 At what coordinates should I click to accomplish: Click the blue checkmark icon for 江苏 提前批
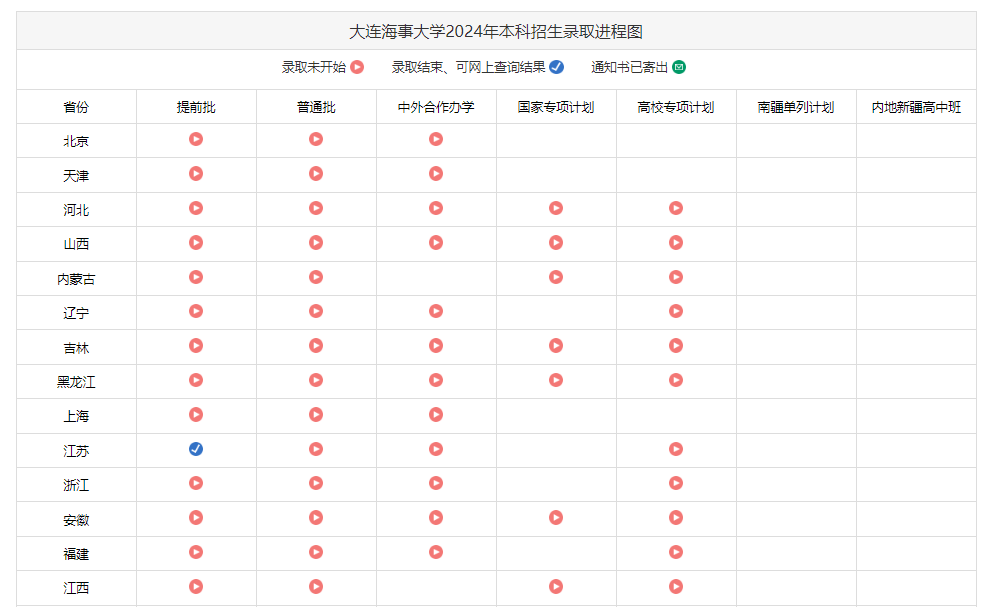tap(196, 449)
